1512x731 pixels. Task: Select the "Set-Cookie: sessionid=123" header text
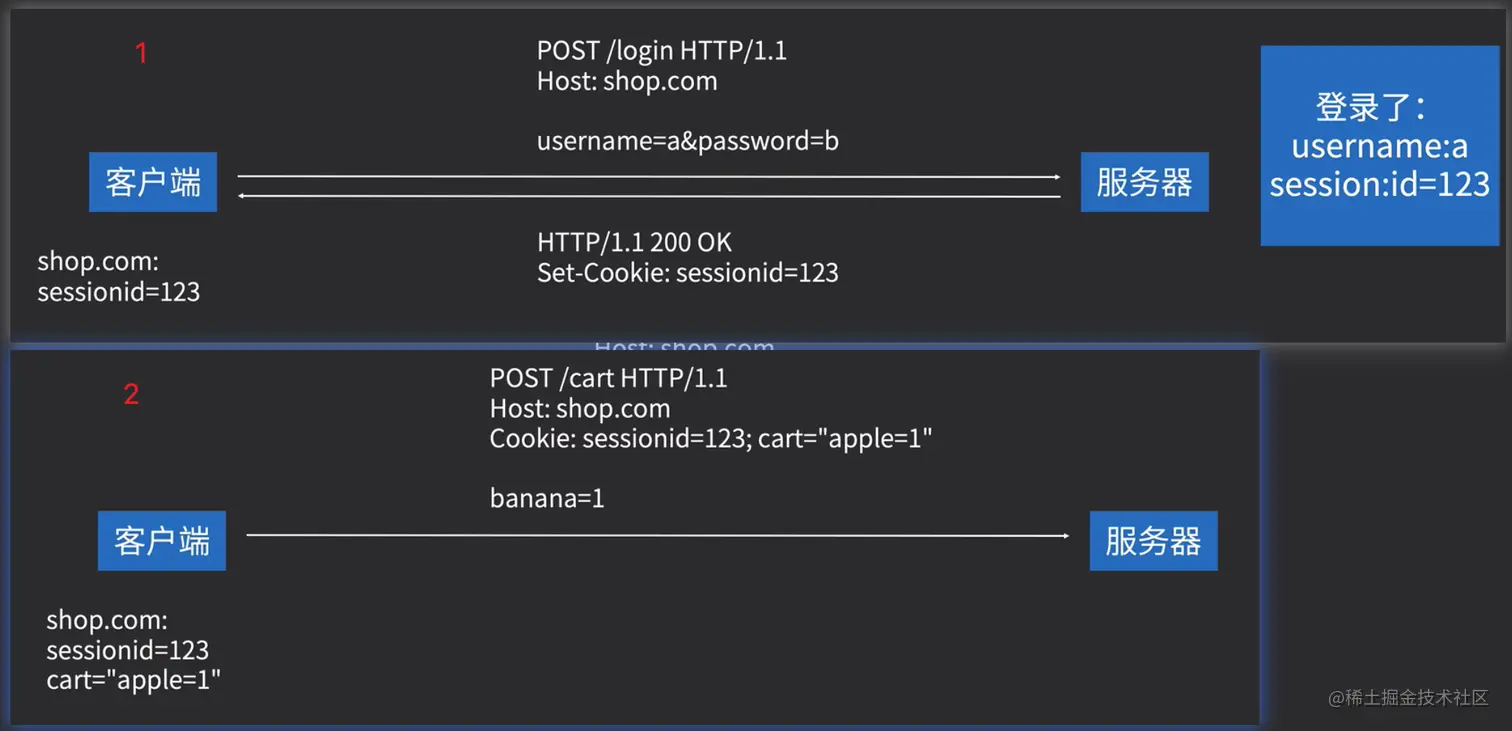coord(687,272)
